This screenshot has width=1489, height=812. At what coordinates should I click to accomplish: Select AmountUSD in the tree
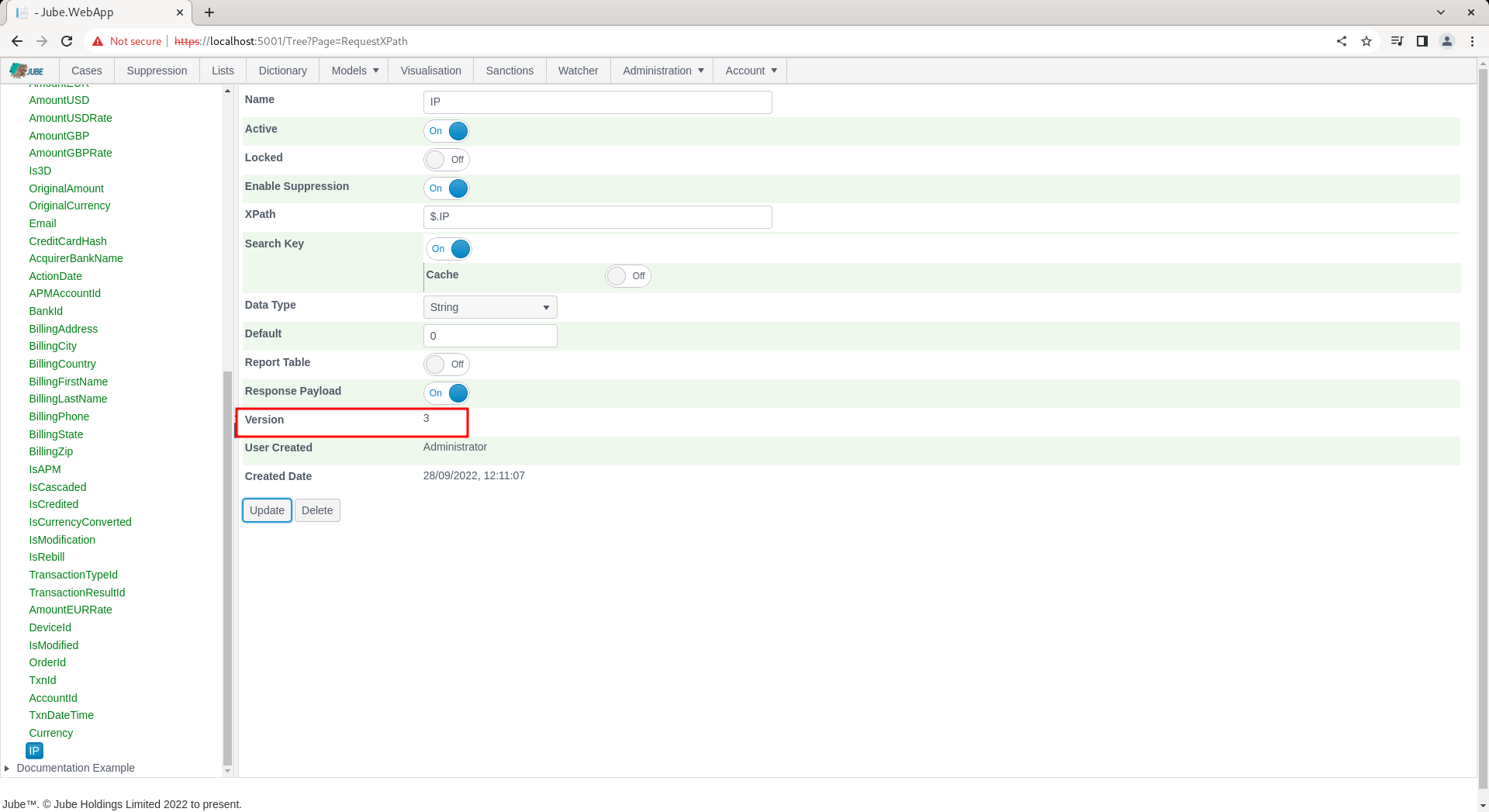[59, 100]
